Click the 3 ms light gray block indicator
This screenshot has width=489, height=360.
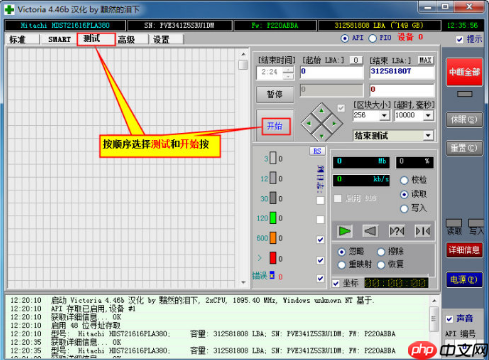coord(273,158)
